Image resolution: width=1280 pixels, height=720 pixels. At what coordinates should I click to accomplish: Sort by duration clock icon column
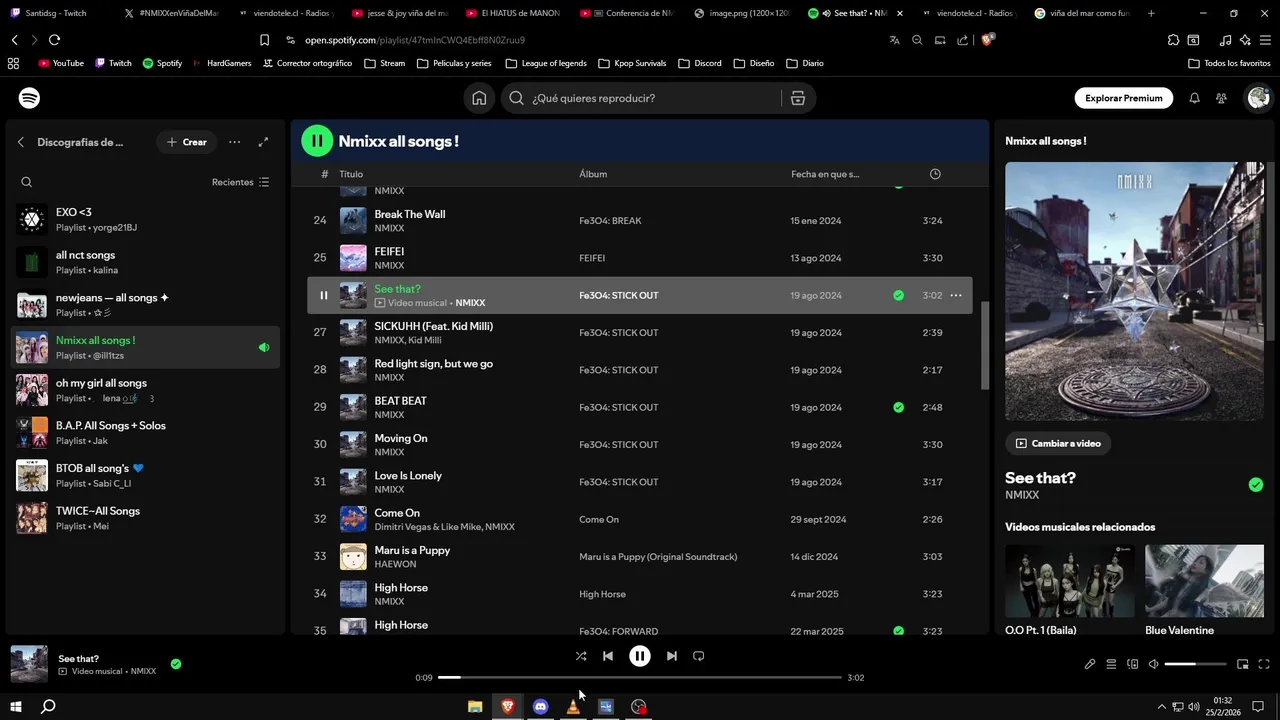tap(935, 174)
